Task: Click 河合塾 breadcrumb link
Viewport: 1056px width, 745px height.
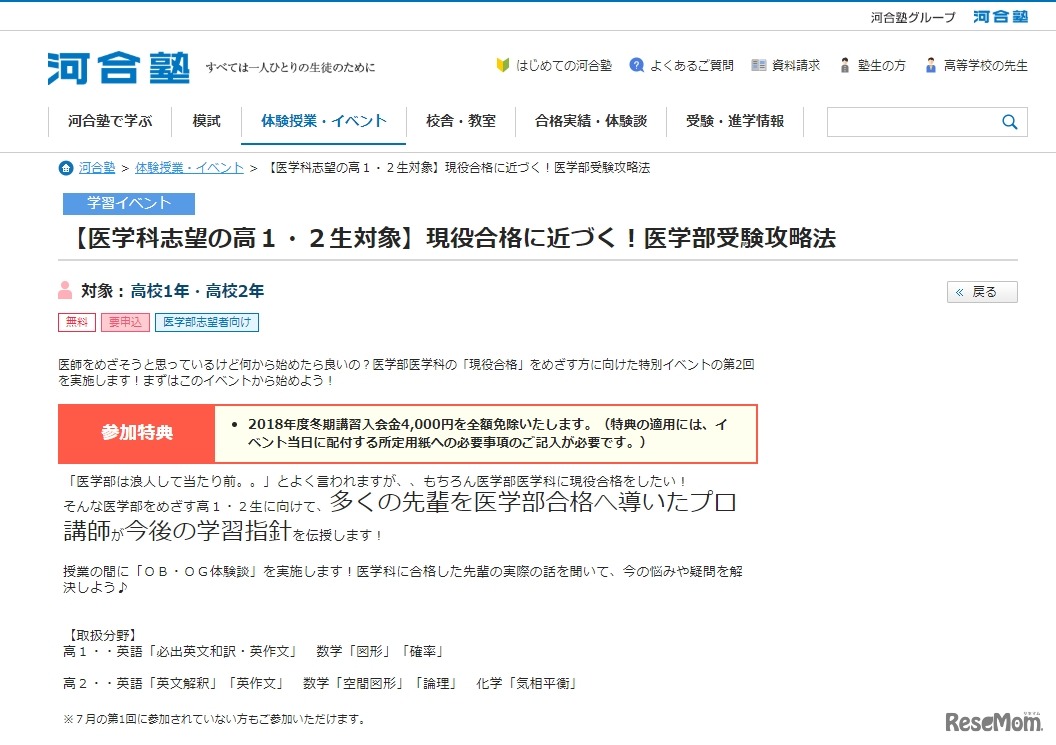Action: 97,168
